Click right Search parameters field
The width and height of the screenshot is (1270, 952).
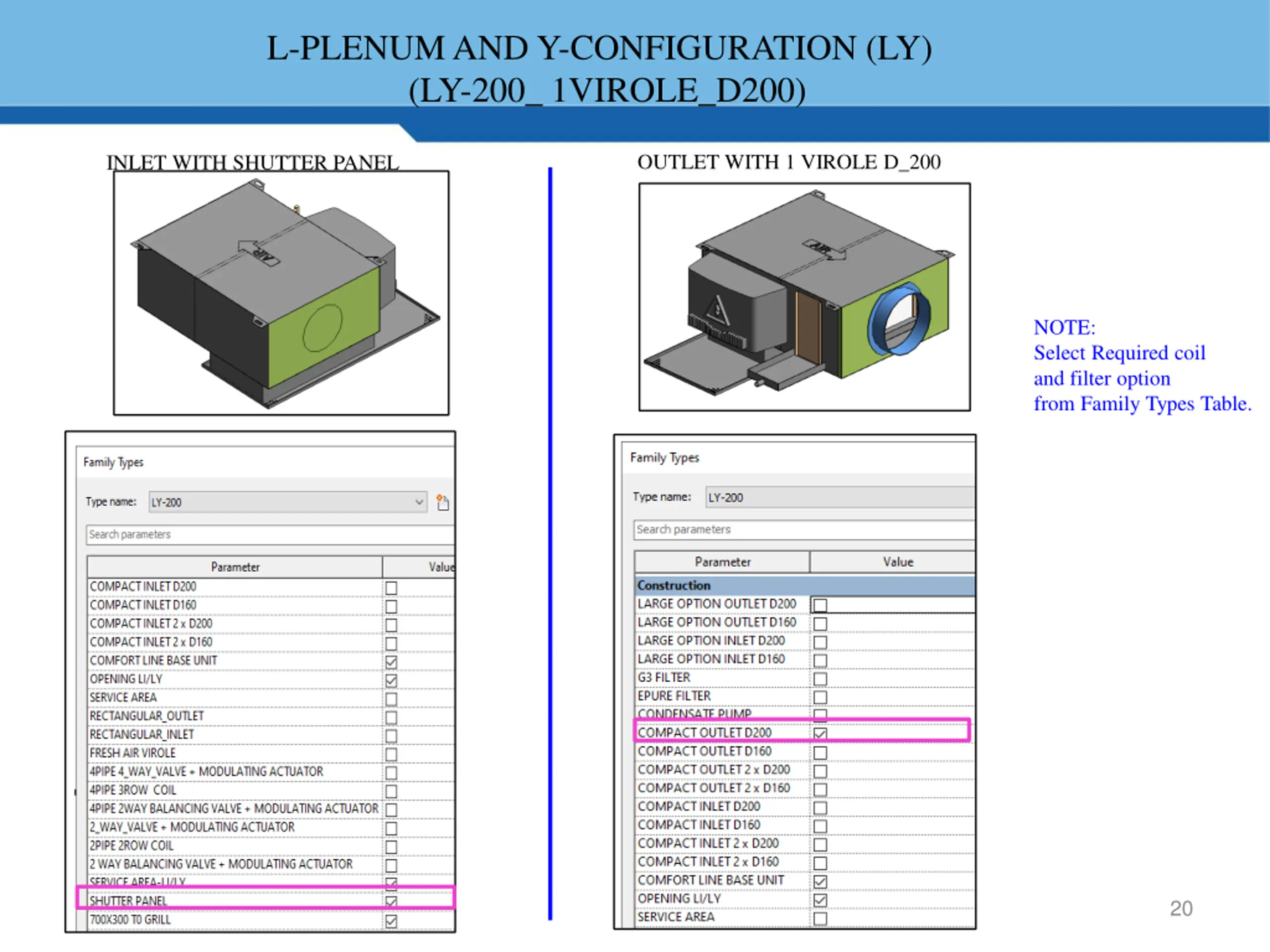pos(804,529)
